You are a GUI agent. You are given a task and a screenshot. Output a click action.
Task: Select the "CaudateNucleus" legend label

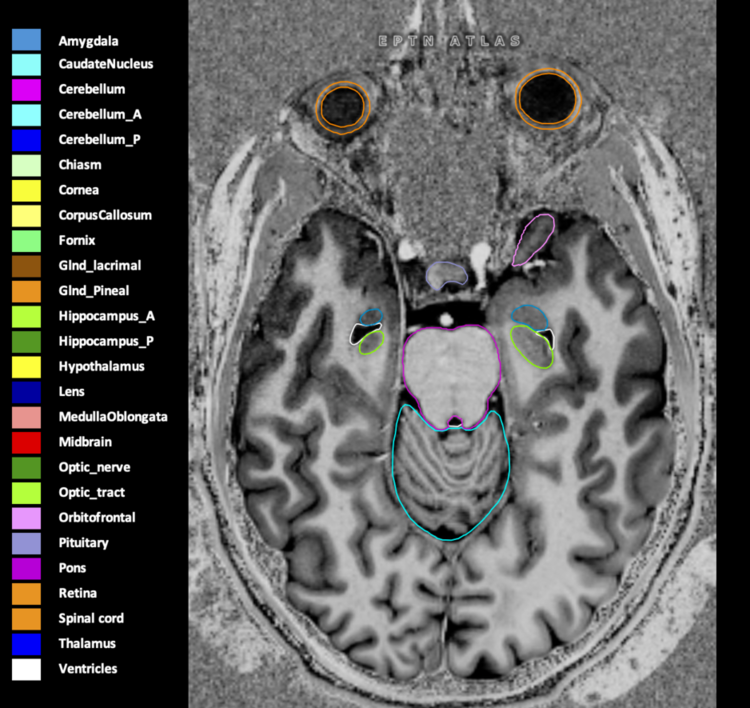click(106, 64)
